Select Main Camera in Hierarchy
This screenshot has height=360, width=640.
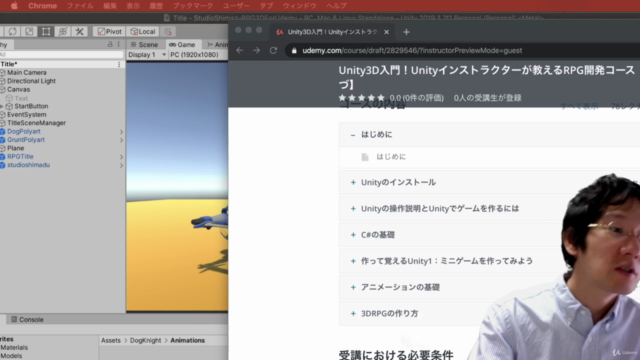27,72
